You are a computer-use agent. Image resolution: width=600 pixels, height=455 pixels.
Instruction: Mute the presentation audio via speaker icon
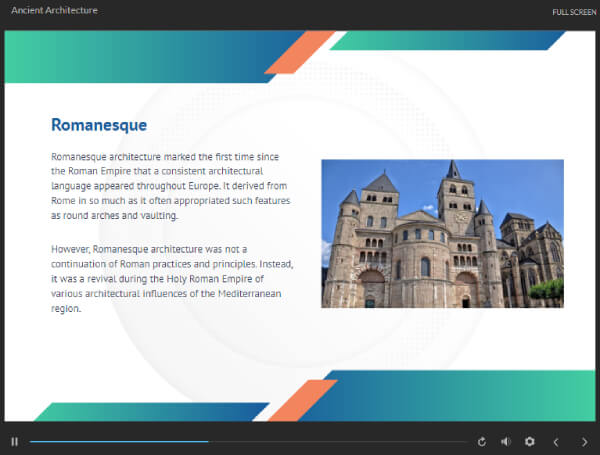click(x=505, y=441)
